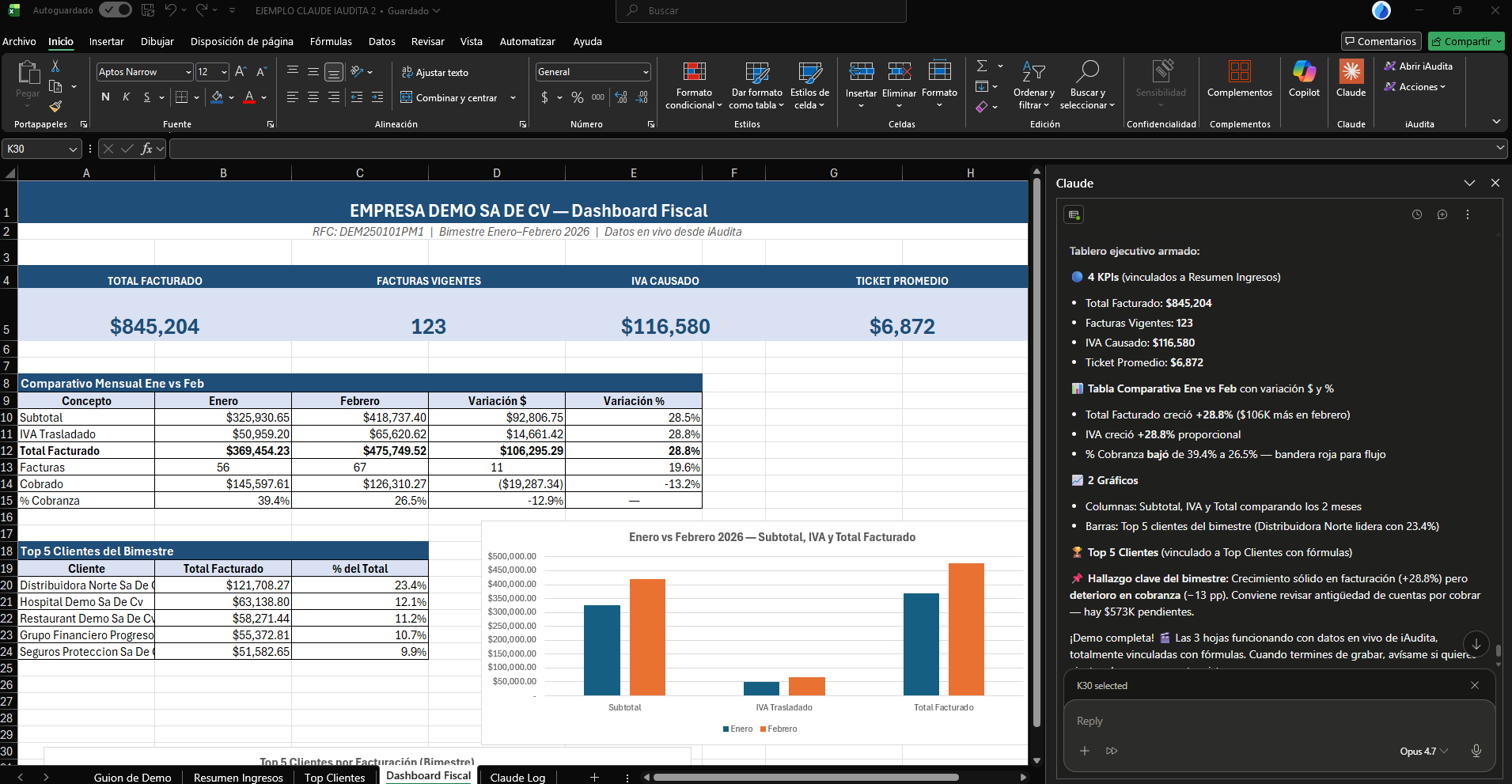
Task: Click the Autosuma sigma icon
Action: (982, 66)
